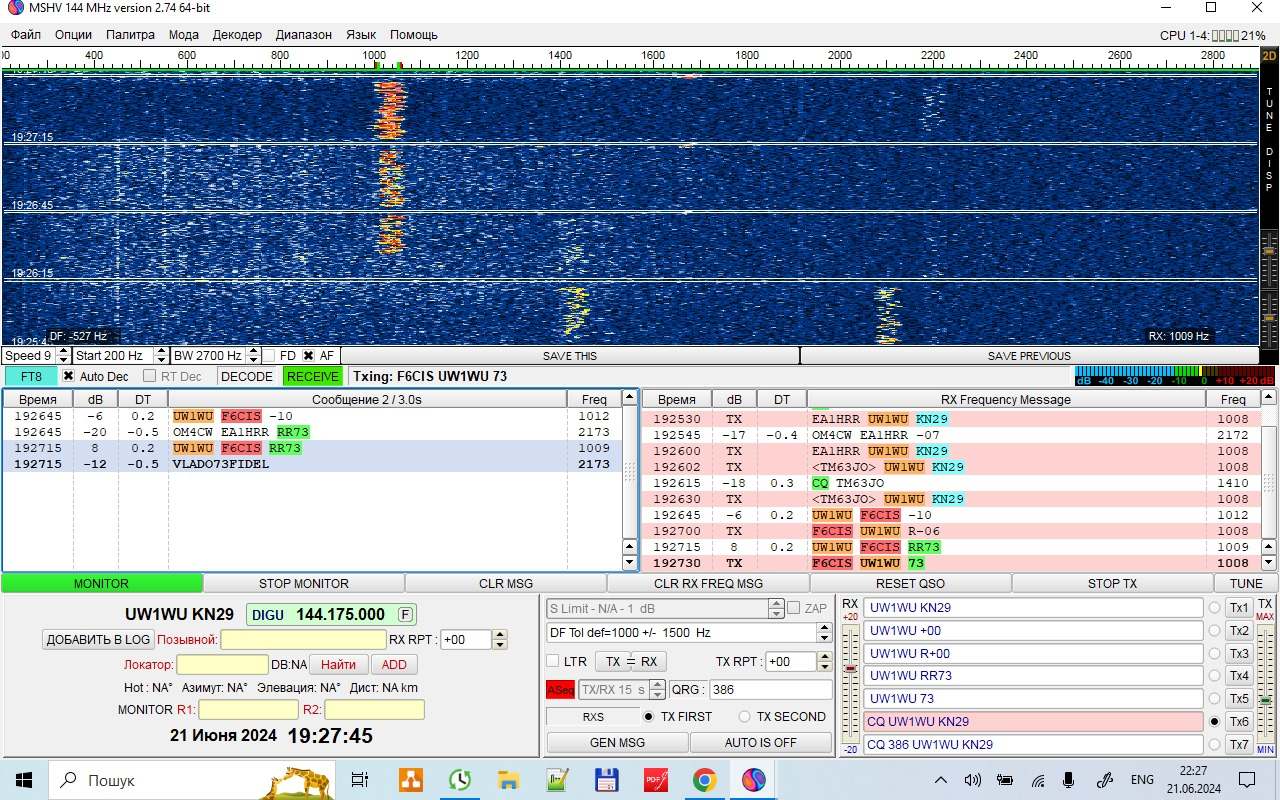
Task: Click the microphone tray icon
Action: pos(1069,780)
